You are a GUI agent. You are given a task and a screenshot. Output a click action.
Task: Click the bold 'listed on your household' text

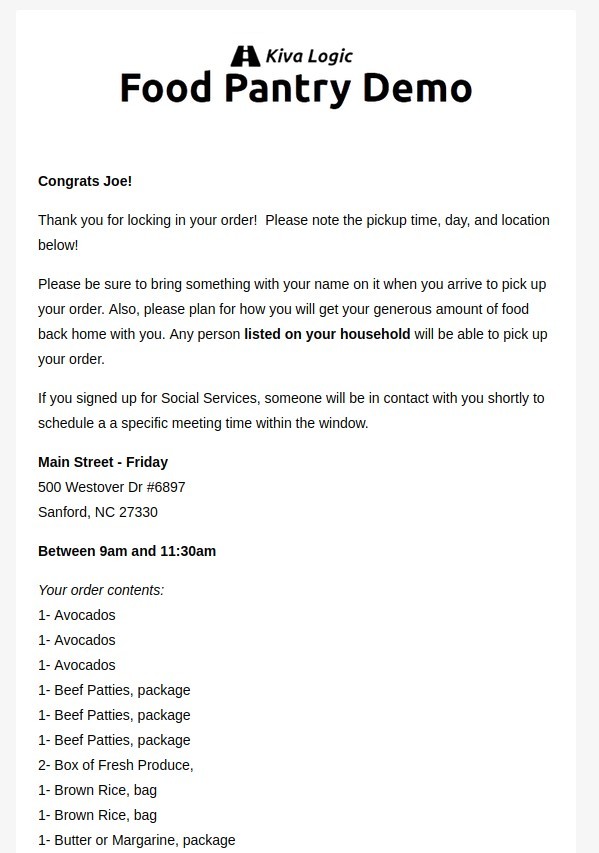pos(327,334)
